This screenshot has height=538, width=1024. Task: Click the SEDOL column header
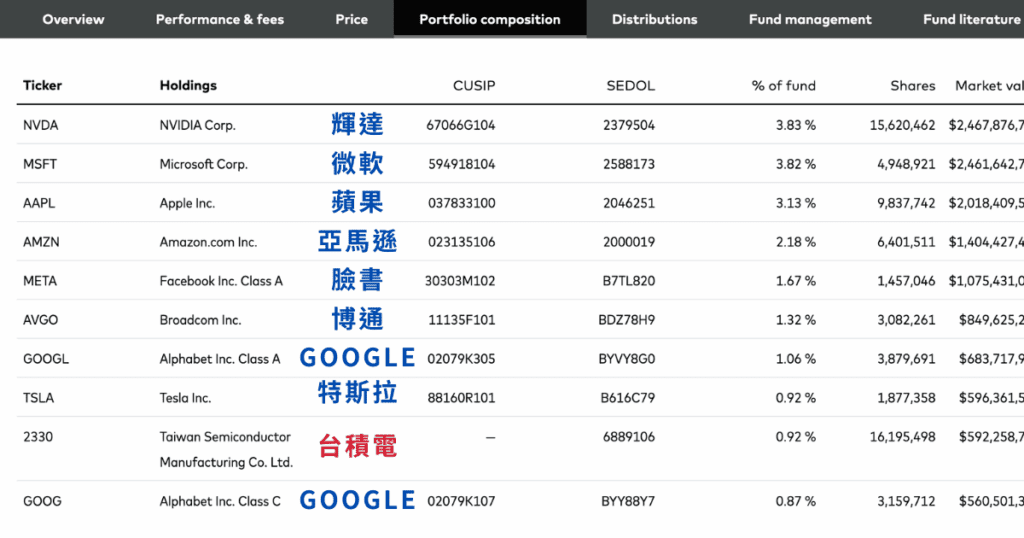(630, 86)
